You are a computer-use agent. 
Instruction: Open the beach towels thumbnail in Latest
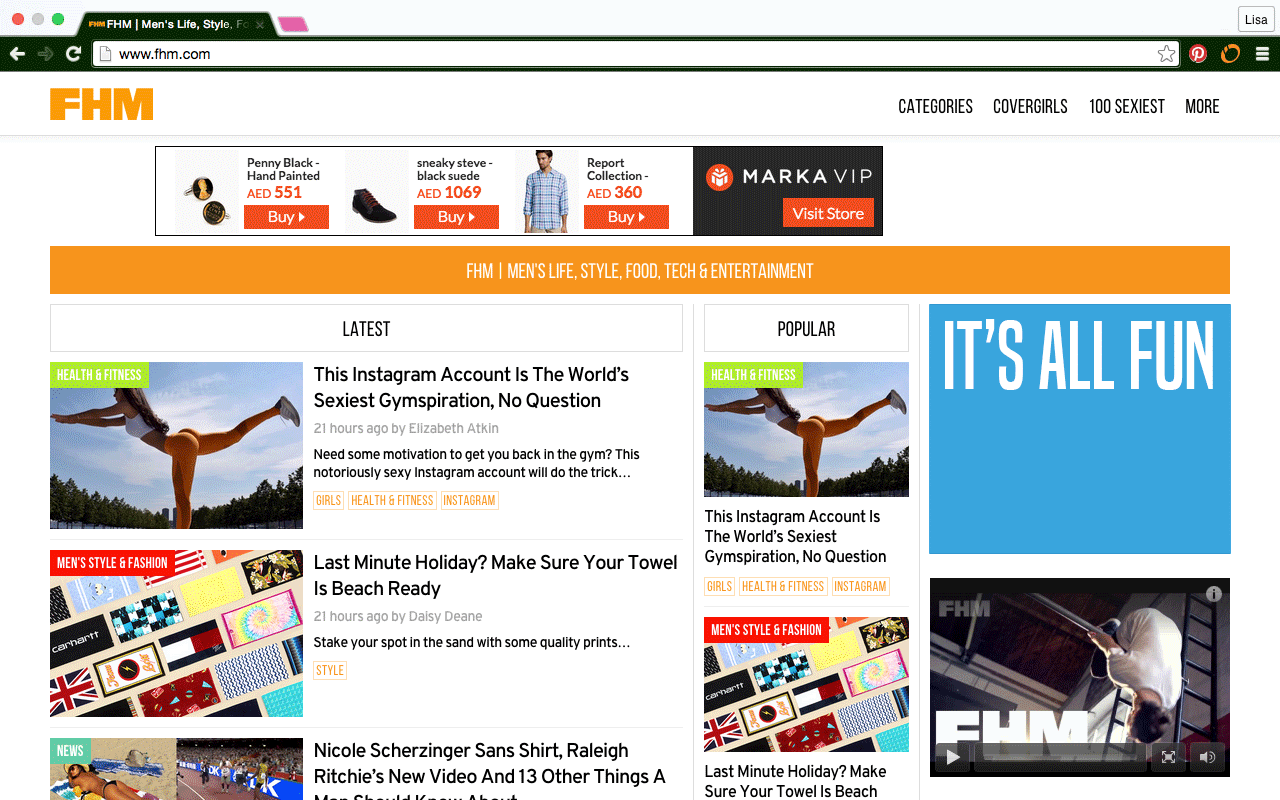(x=176, y=633)
